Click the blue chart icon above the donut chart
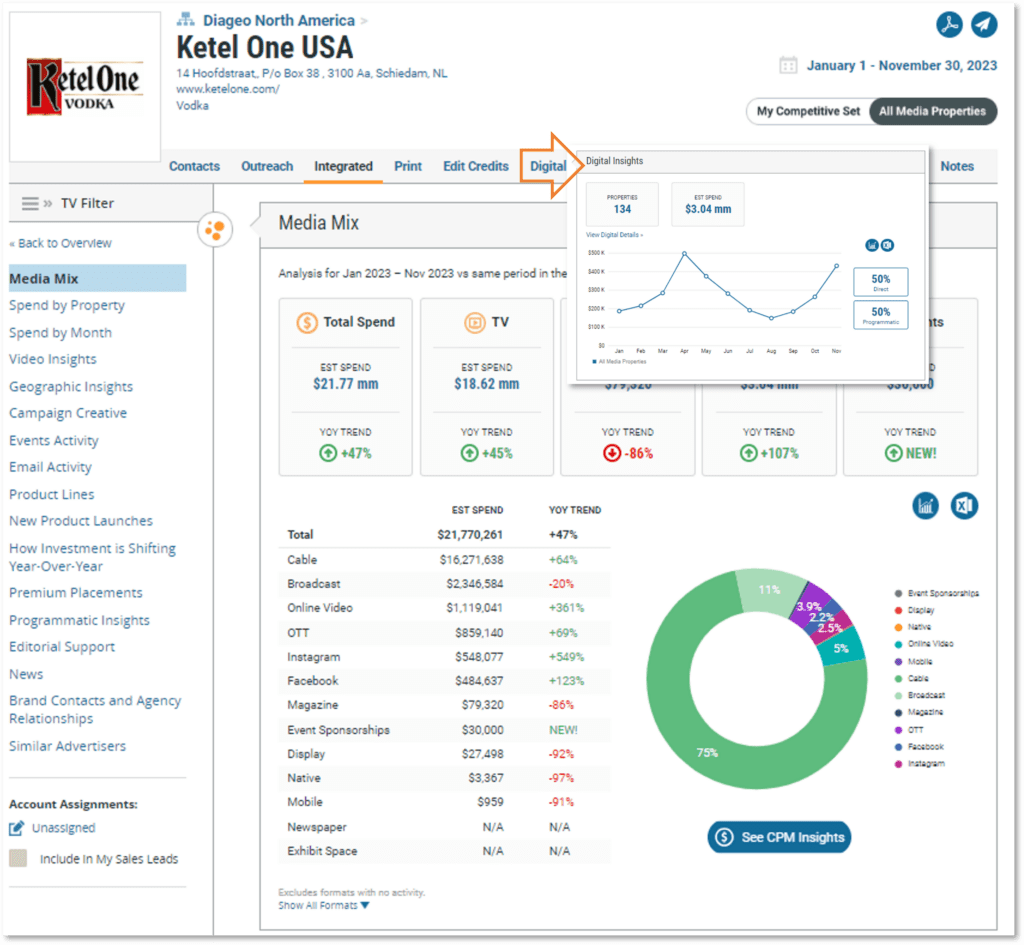The image size is (1024, 945). (x=925, y=505)
